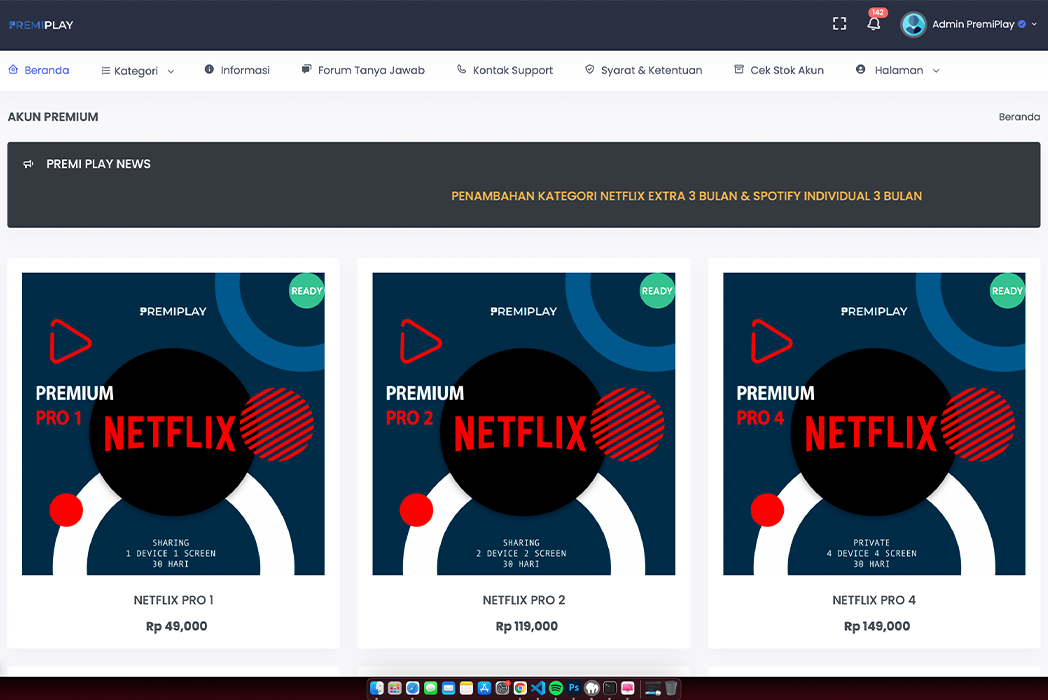
Task: Click the Syarat & Ketentuan shield icon
Action: (590, 70)
